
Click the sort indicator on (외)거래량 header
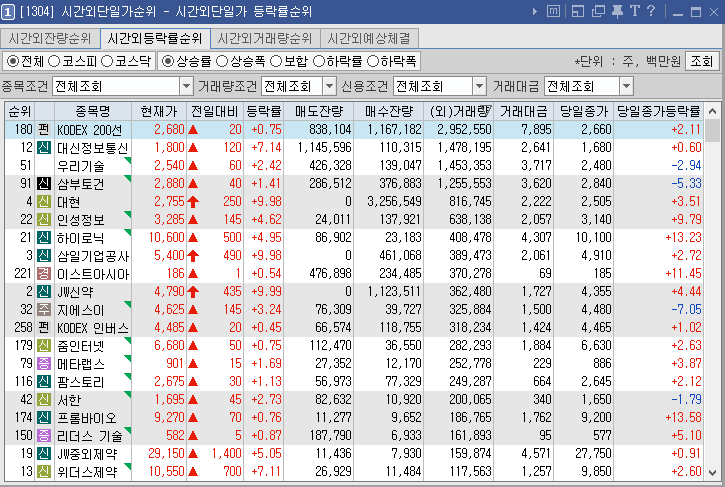pyautogui.click(x=487, y=109)
